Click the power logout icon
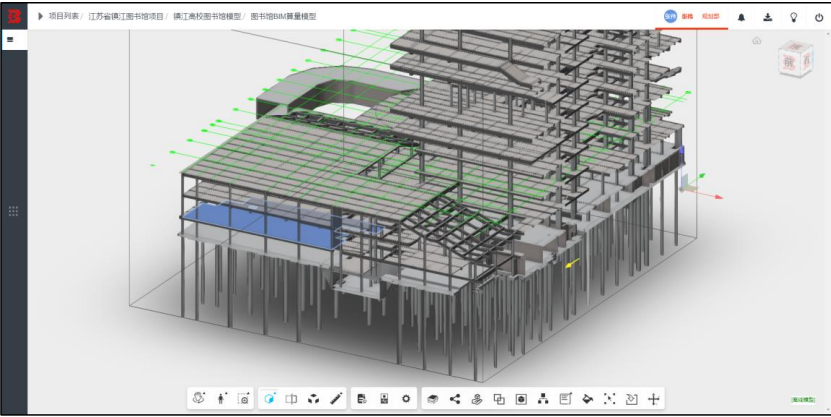 point(819,17)
